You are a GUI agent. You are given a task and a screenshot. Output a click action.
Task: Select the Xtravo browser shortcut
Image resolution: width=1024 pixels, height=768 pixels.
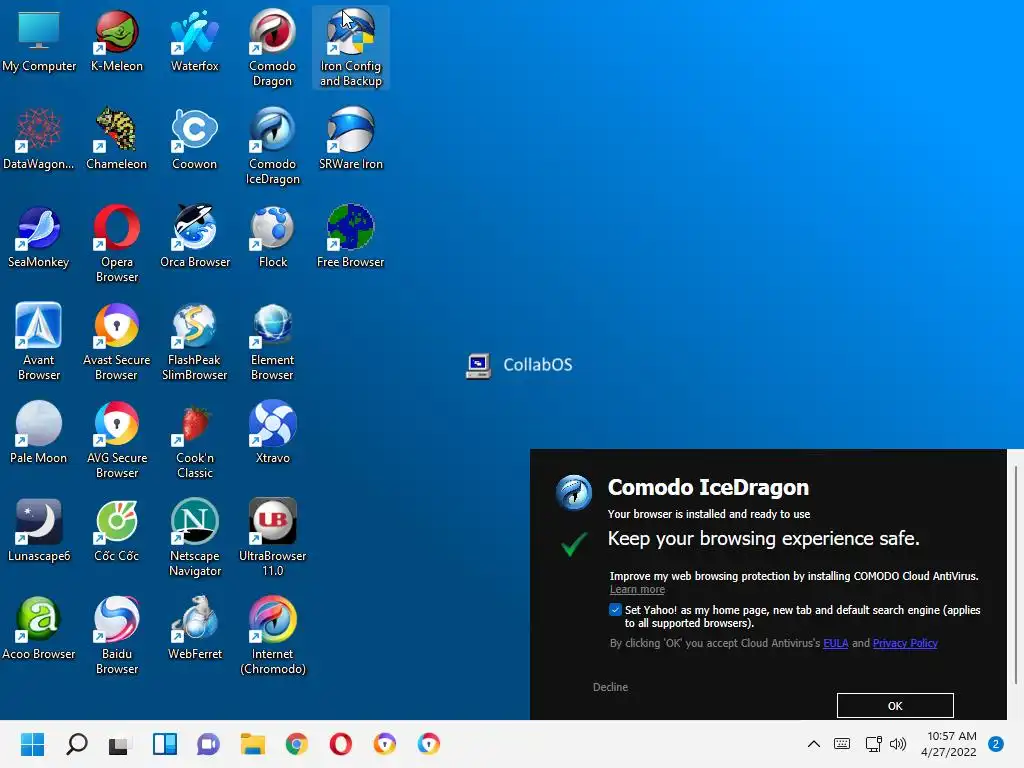coord(272,432)
